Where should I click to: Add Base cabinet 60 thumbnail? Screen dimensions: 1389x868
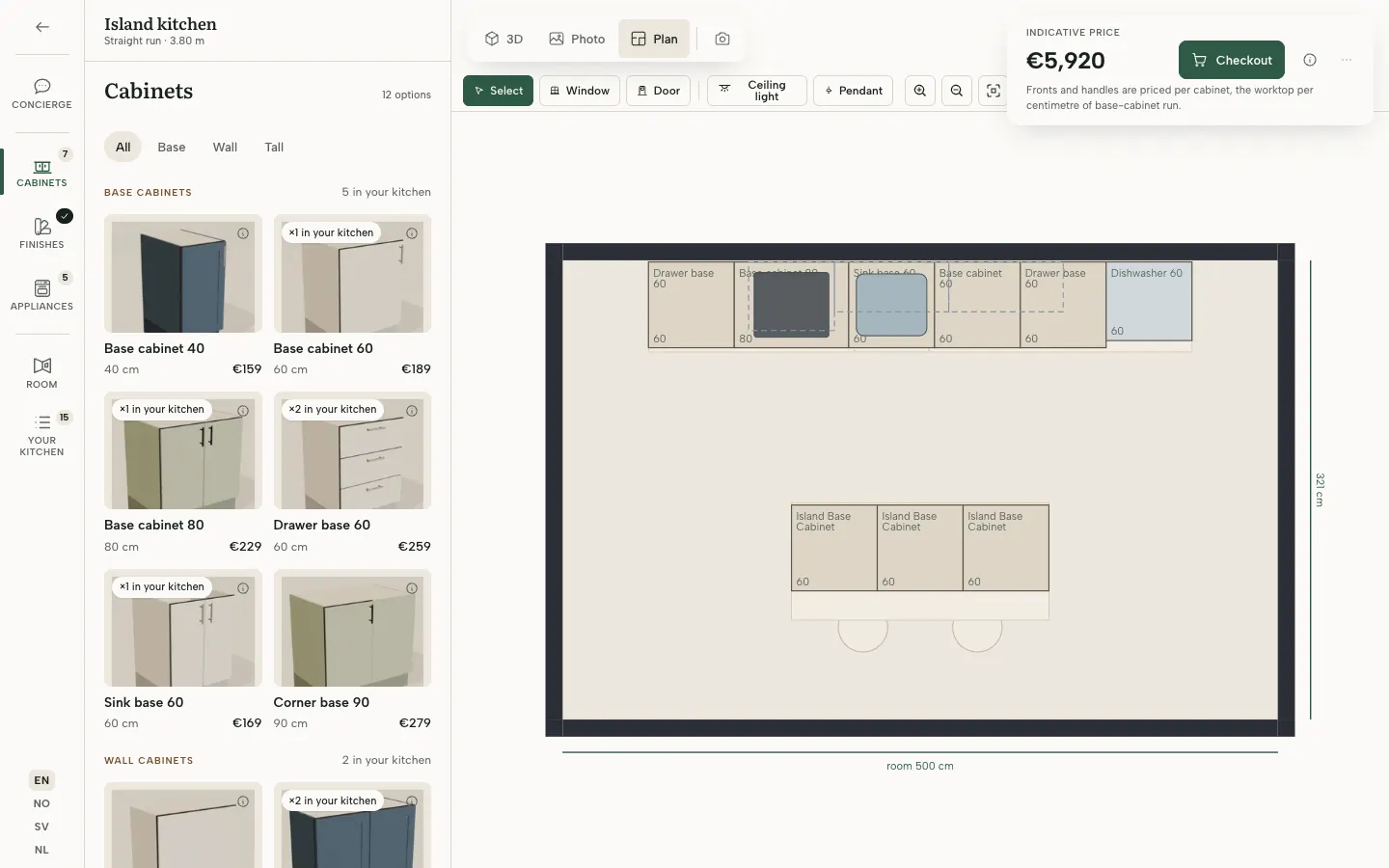(x=352, y=274)
